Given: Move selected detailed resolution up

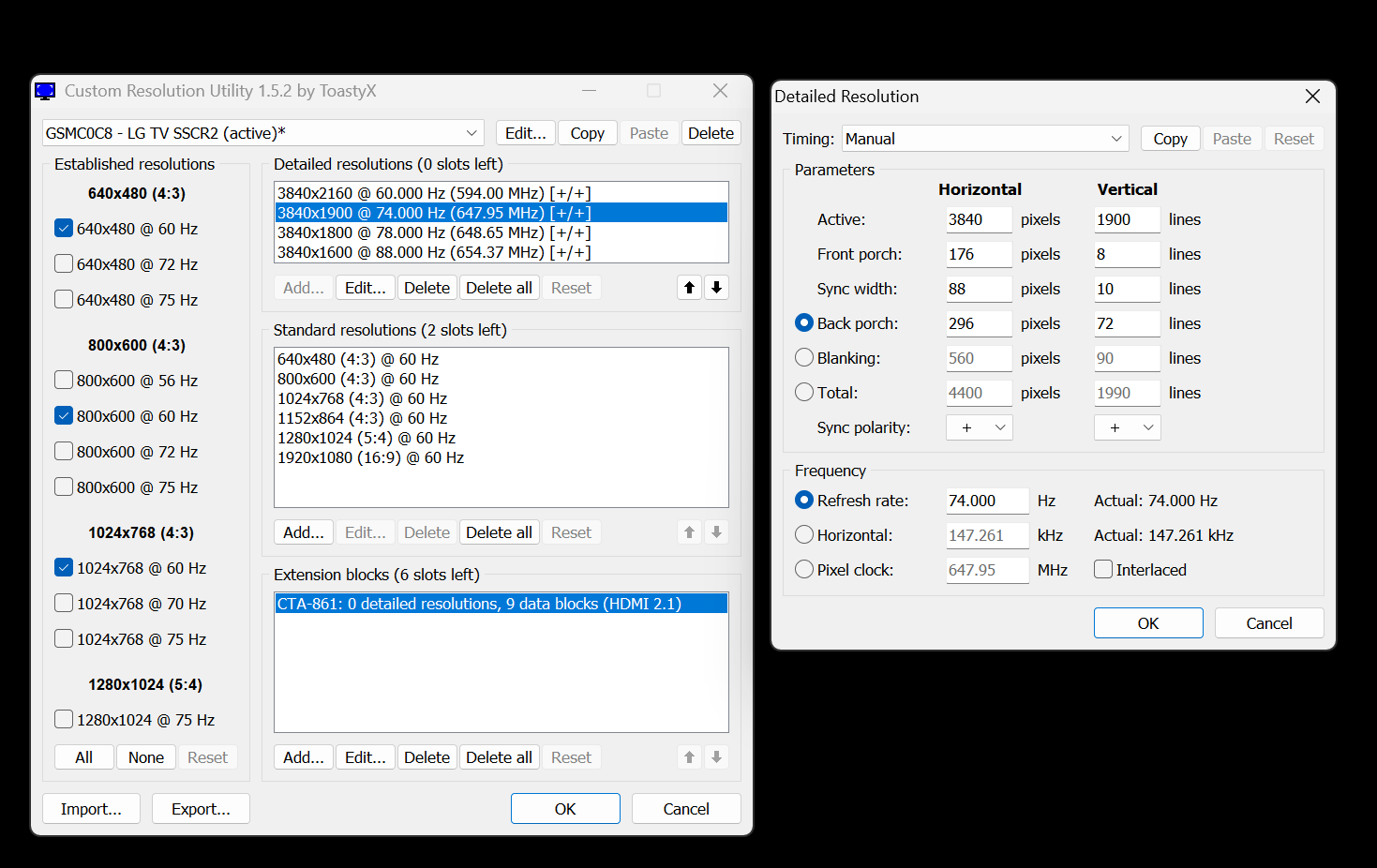Looking at the screenshot, I should point(689,287).
